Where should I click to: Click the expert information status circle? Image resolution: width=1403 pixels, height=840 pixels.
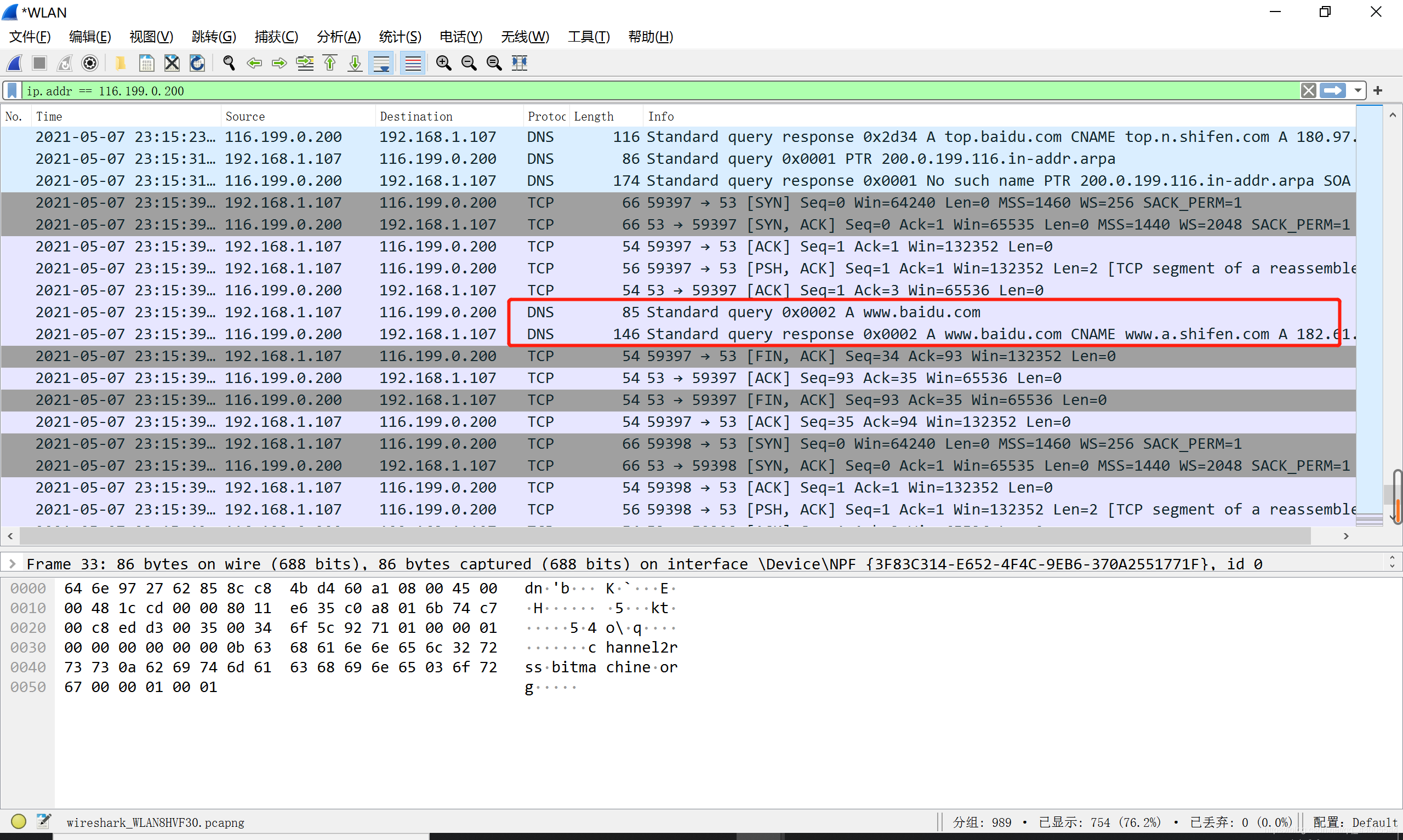point(19,821)
